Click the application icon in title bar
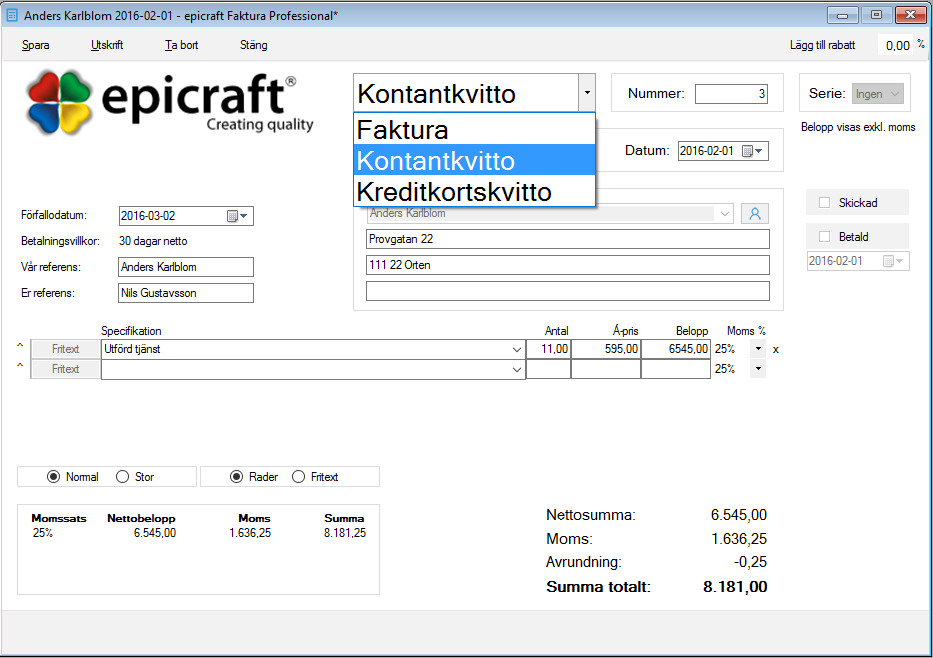Image resolution: width=933 pixels, height=658 pixels. [x=11, y=15]
